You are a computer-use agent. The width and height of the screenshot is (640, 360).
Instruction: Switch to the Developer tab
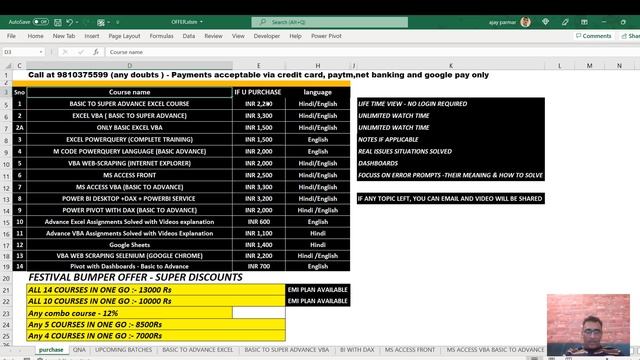tap(267, 36)
